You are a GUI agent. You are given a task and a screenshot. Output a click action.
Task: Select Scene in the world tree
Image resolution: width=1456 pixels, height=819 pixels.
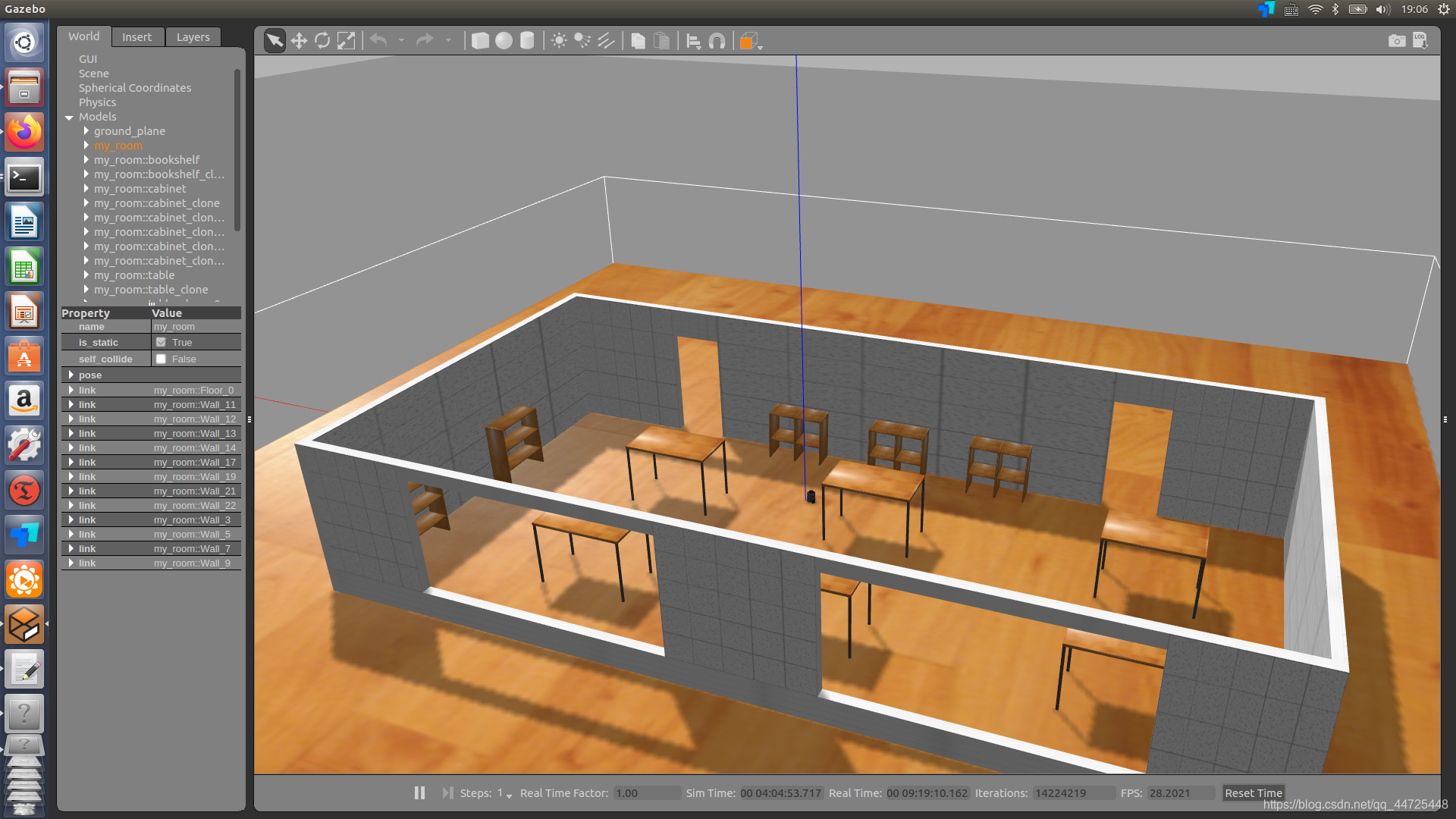94,74
